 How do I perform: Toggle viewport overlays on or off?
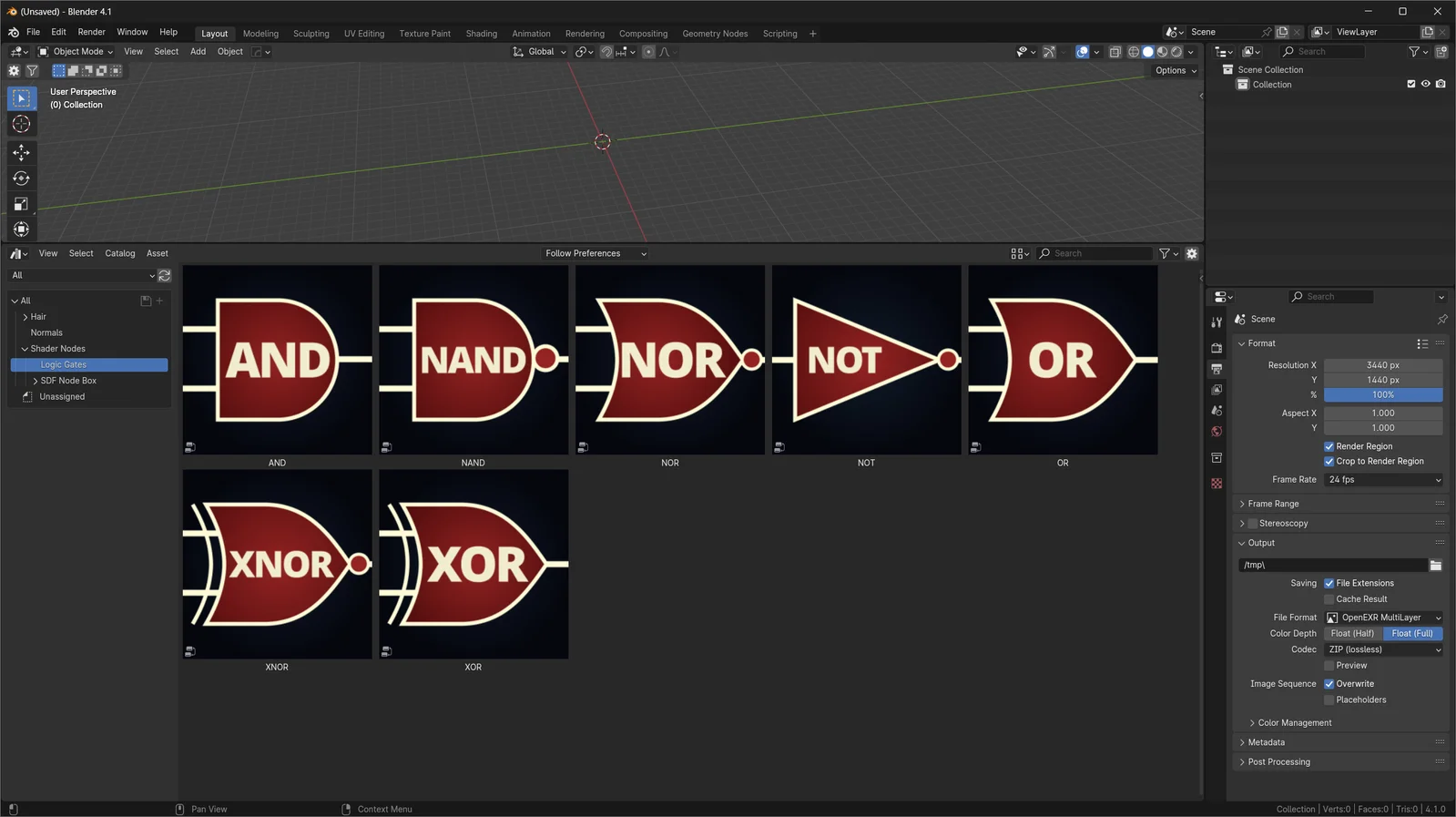[1082, 52]
